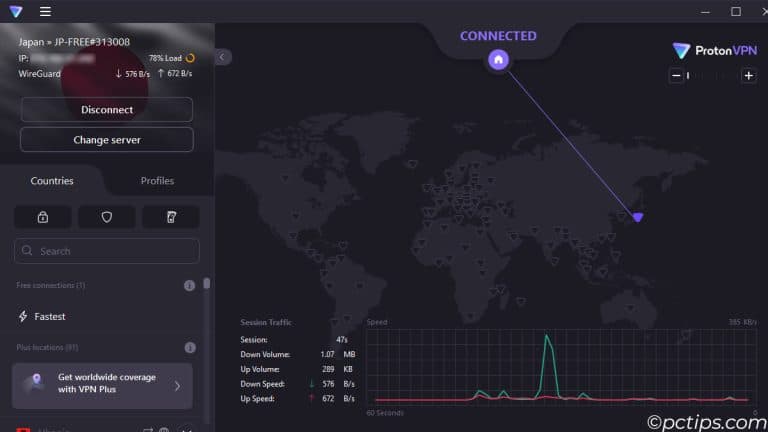768x432 pixels.
Task: Collapse the sidebar with arrow button
Action: [222, 57]
